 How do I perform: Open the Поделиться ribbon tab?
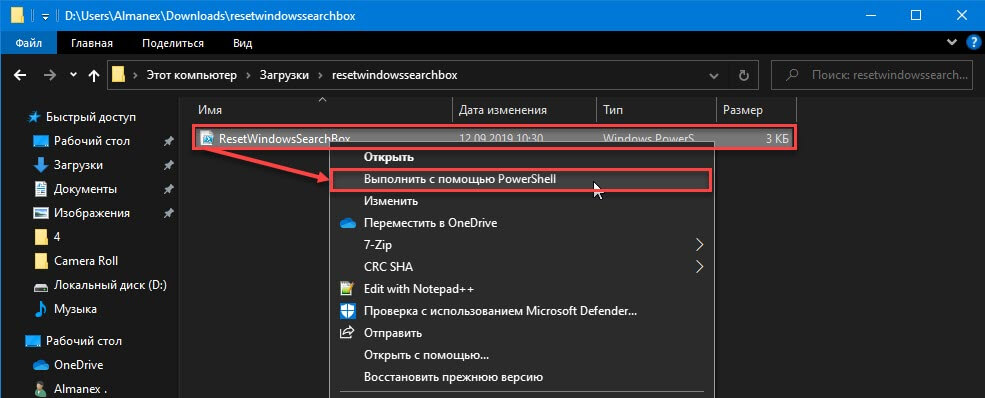tap(173, 43)
